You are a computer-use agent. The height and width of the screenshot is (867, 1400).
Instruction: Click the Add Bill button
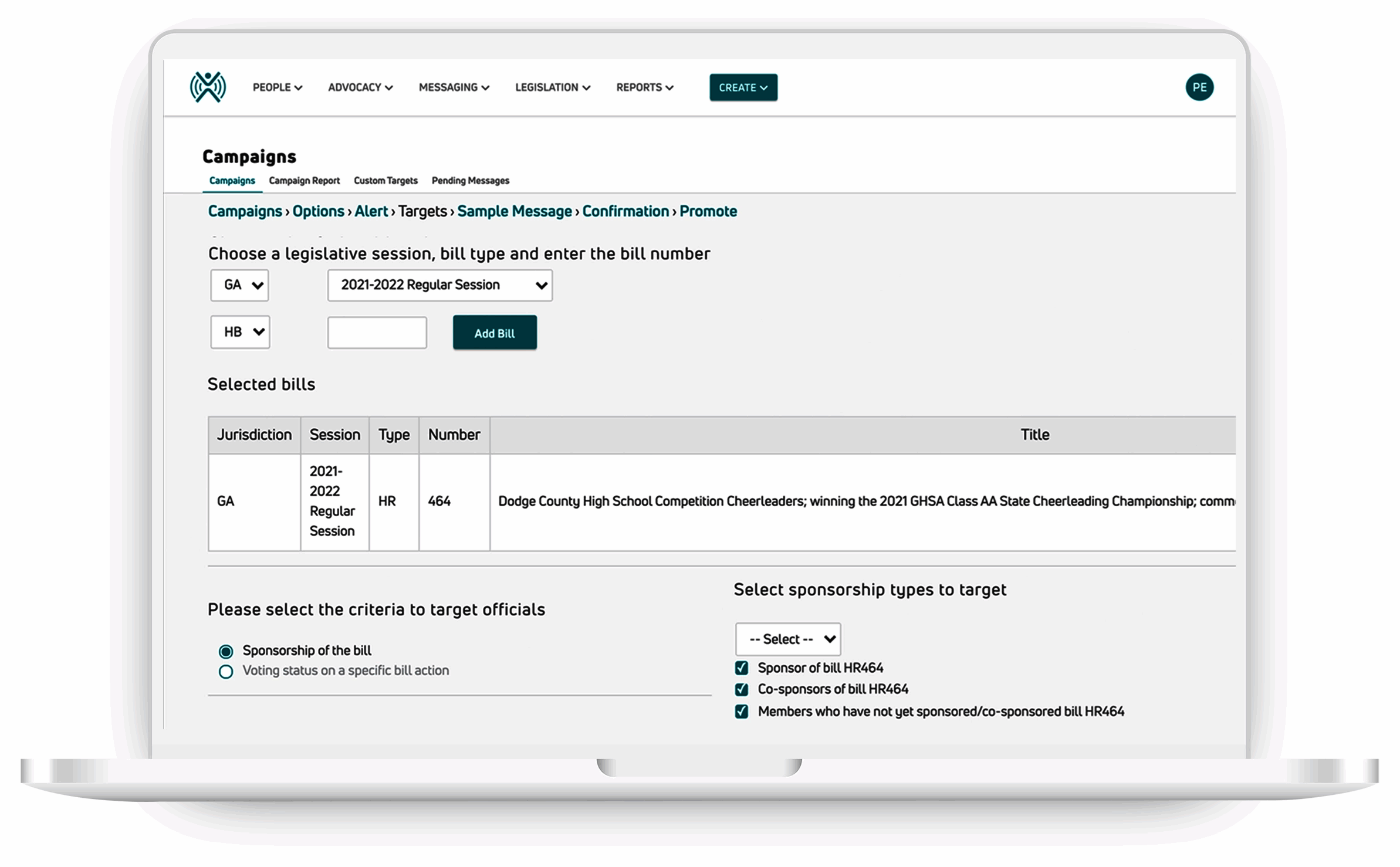[494, 332]
